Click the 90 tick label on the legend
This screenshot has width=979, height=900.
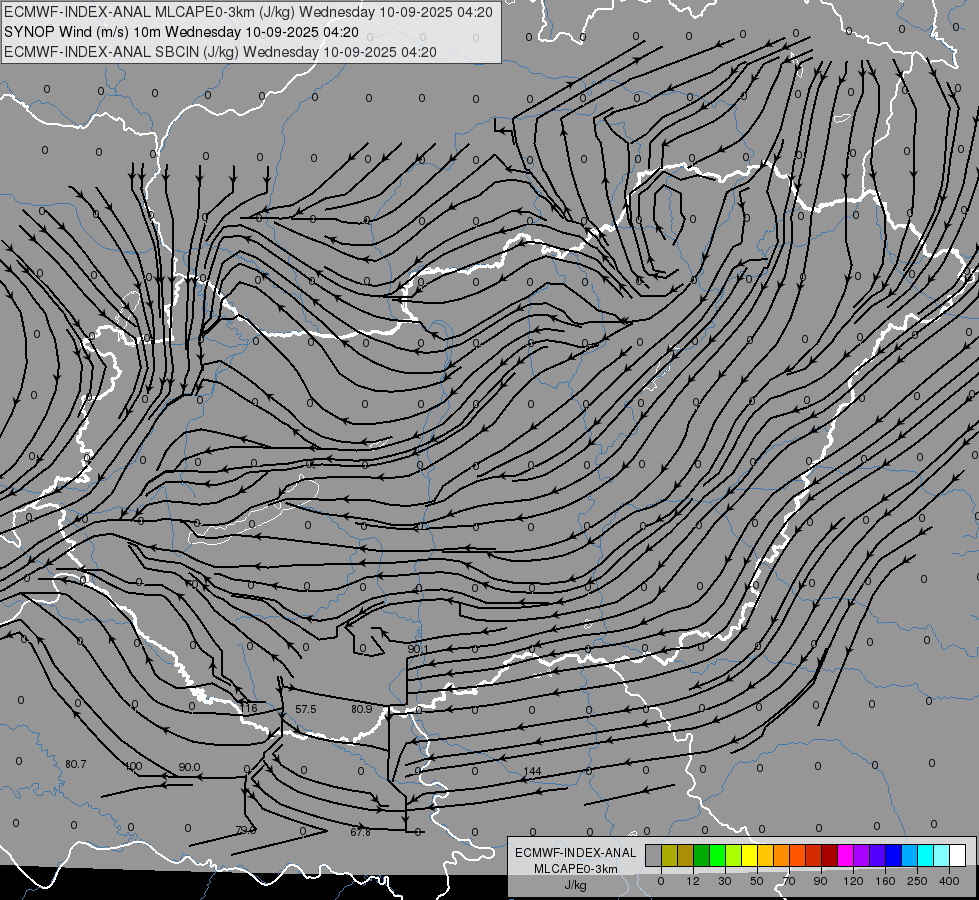(x=820, y=881)
